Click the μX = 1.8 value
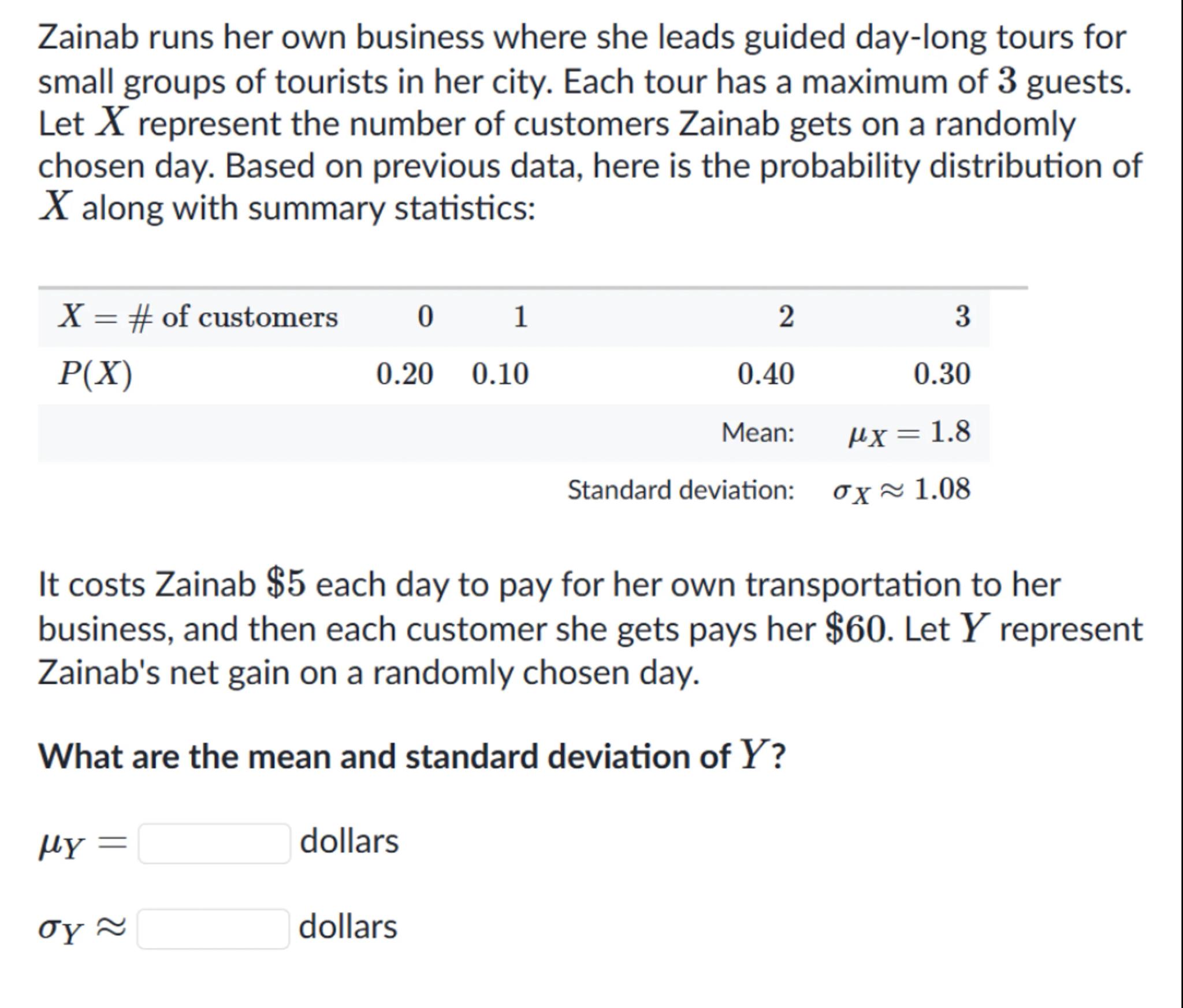The width and height of the screenshot is (1183, 1008). [909, 432]
